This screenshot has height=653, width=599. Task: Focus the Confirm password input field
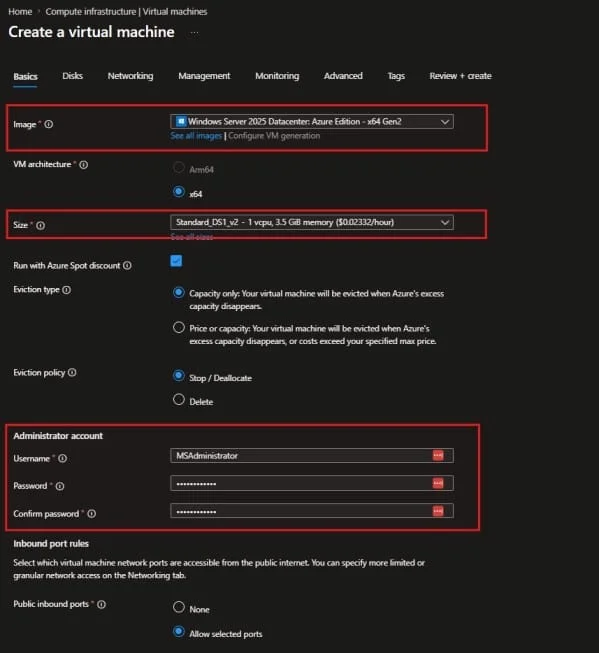tap(312, 511)
